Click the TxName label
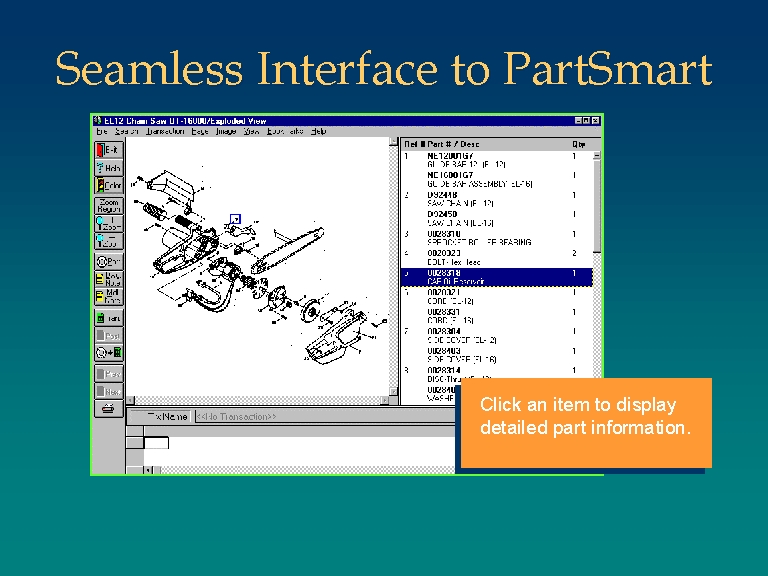This screenshot has height=576, width=768. [167, 417]
